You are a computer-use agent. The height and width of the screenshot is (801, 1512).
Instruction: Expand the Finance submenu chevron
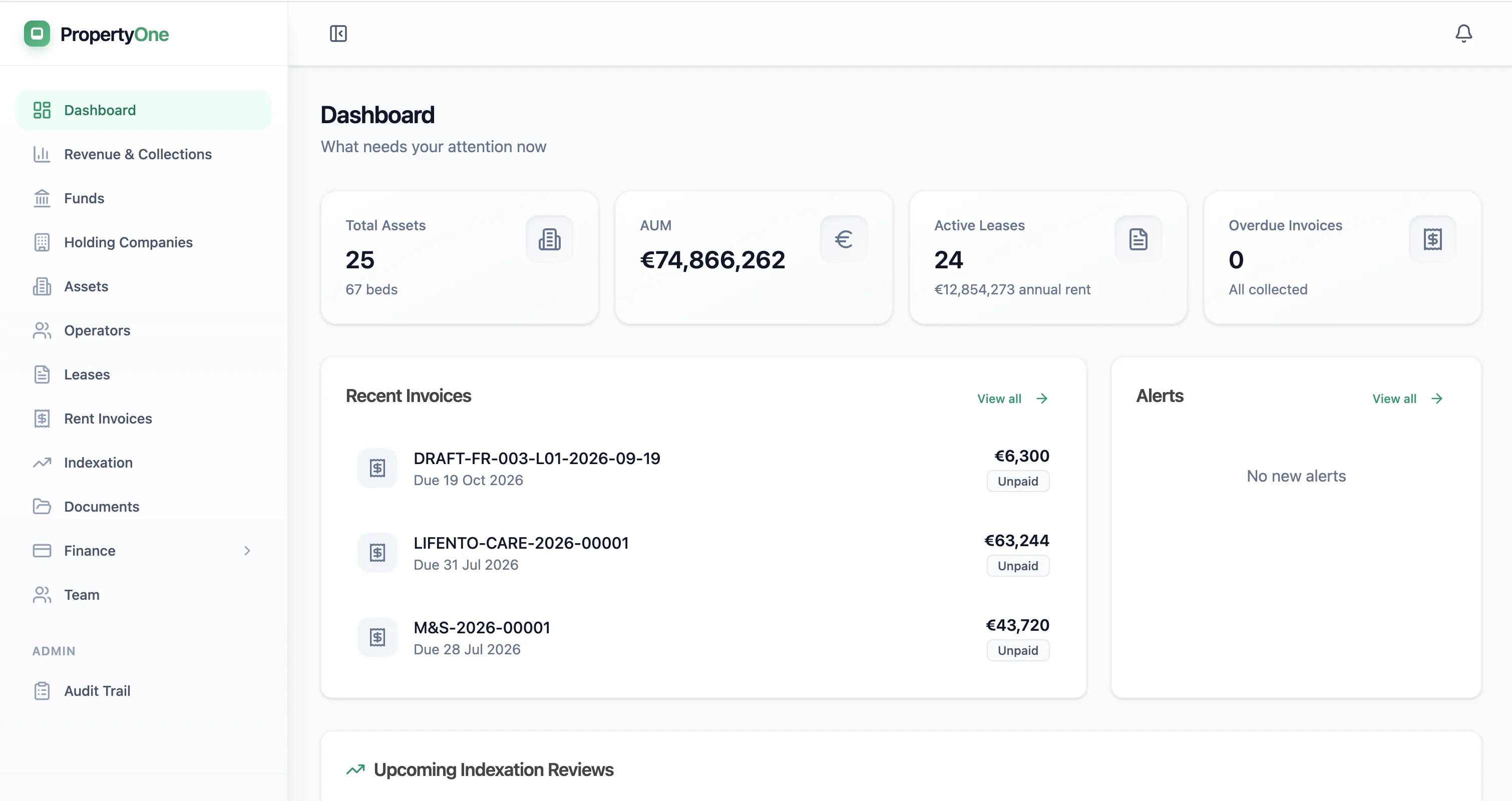coord(247,550)
